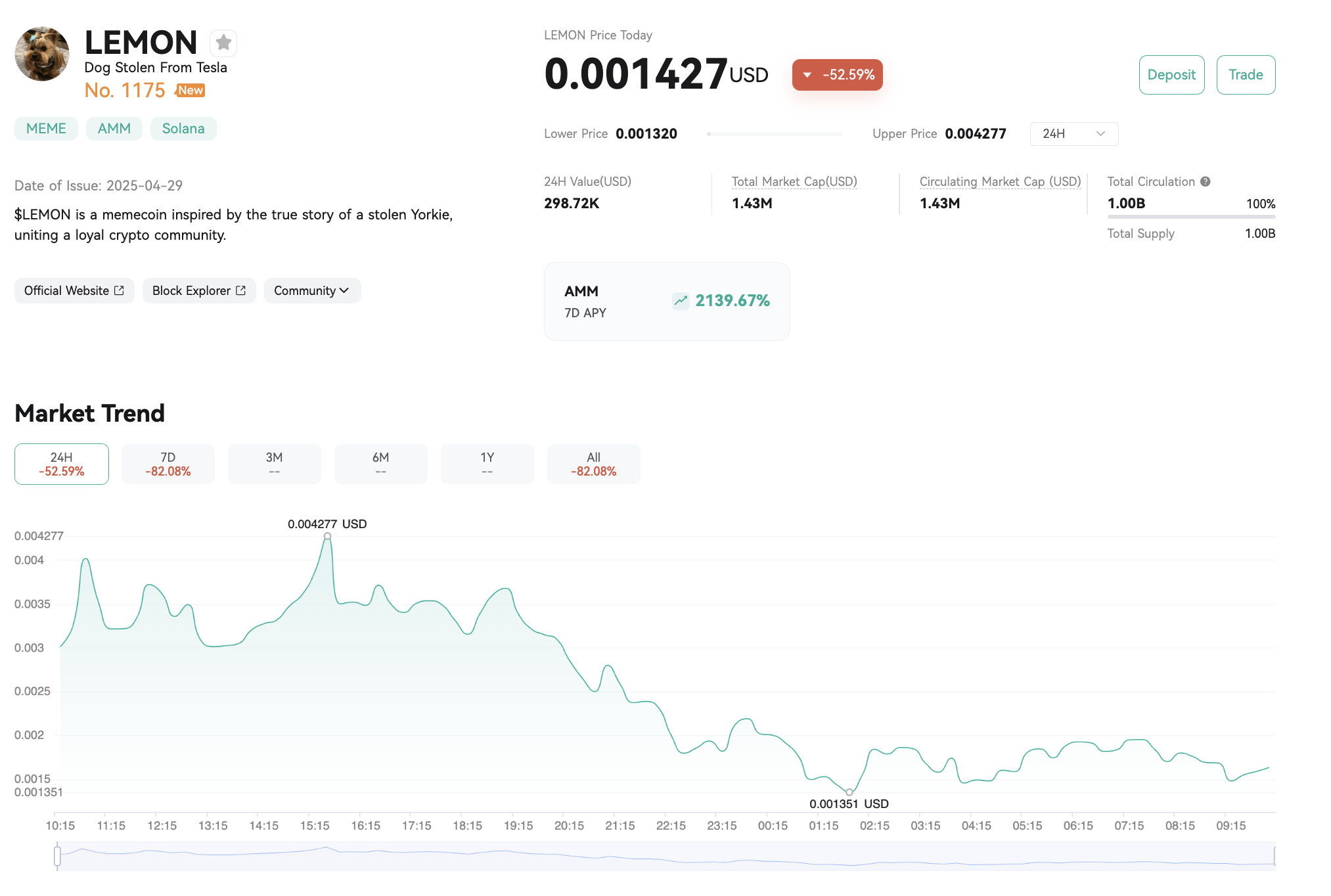The height and width of the screenshot is (896, 1331).
Task: Click the red -52.59% change badge
Action: tap(838, 75)
